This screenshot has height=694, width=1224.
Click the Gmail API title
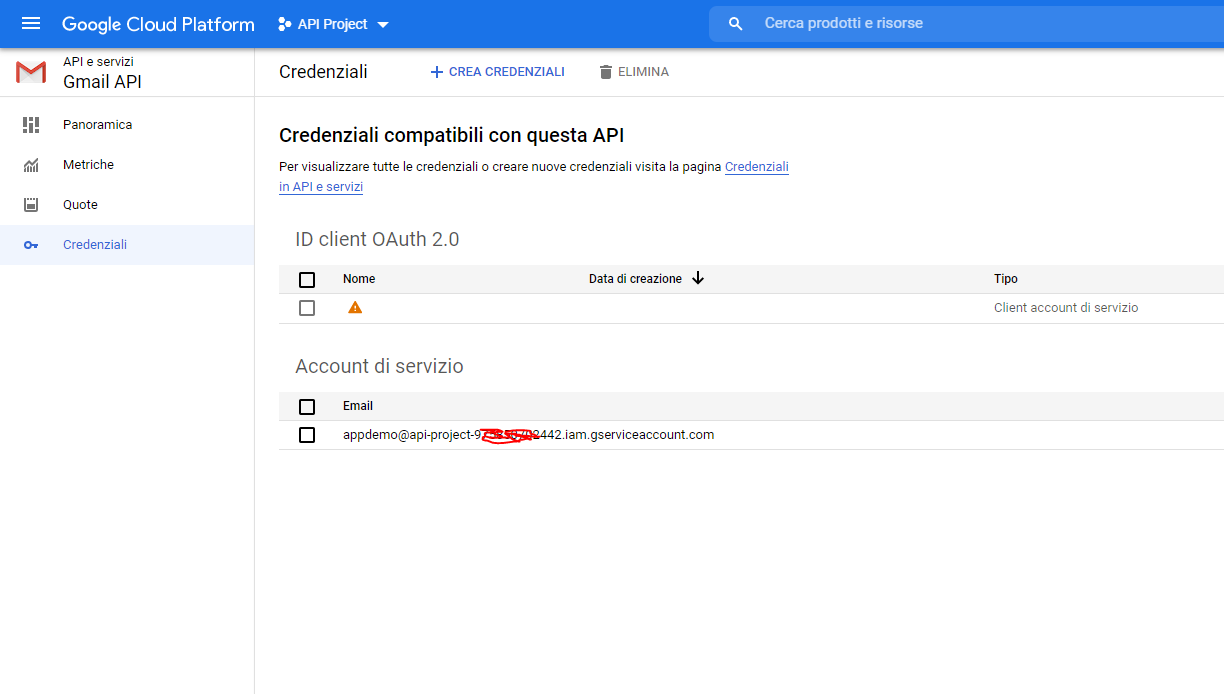(x=102, y=82)
